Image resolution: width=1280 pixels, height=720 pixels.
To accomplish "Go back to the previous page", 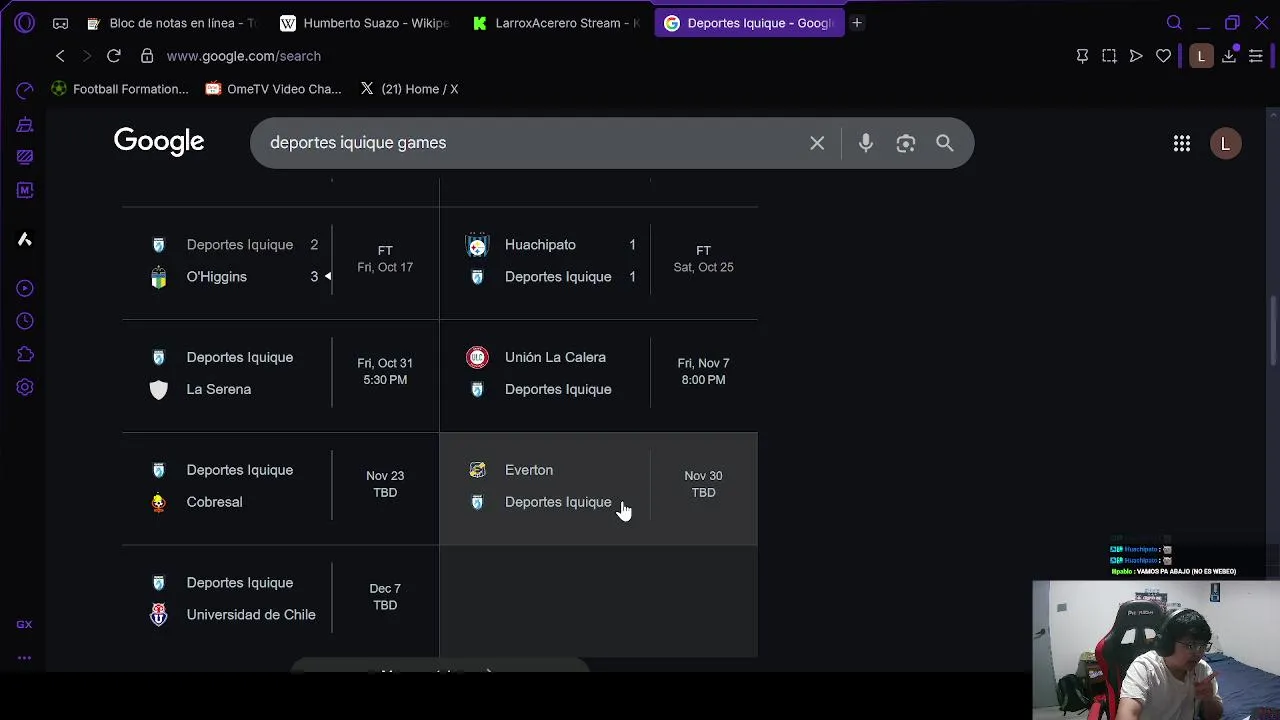I will 60,56.
